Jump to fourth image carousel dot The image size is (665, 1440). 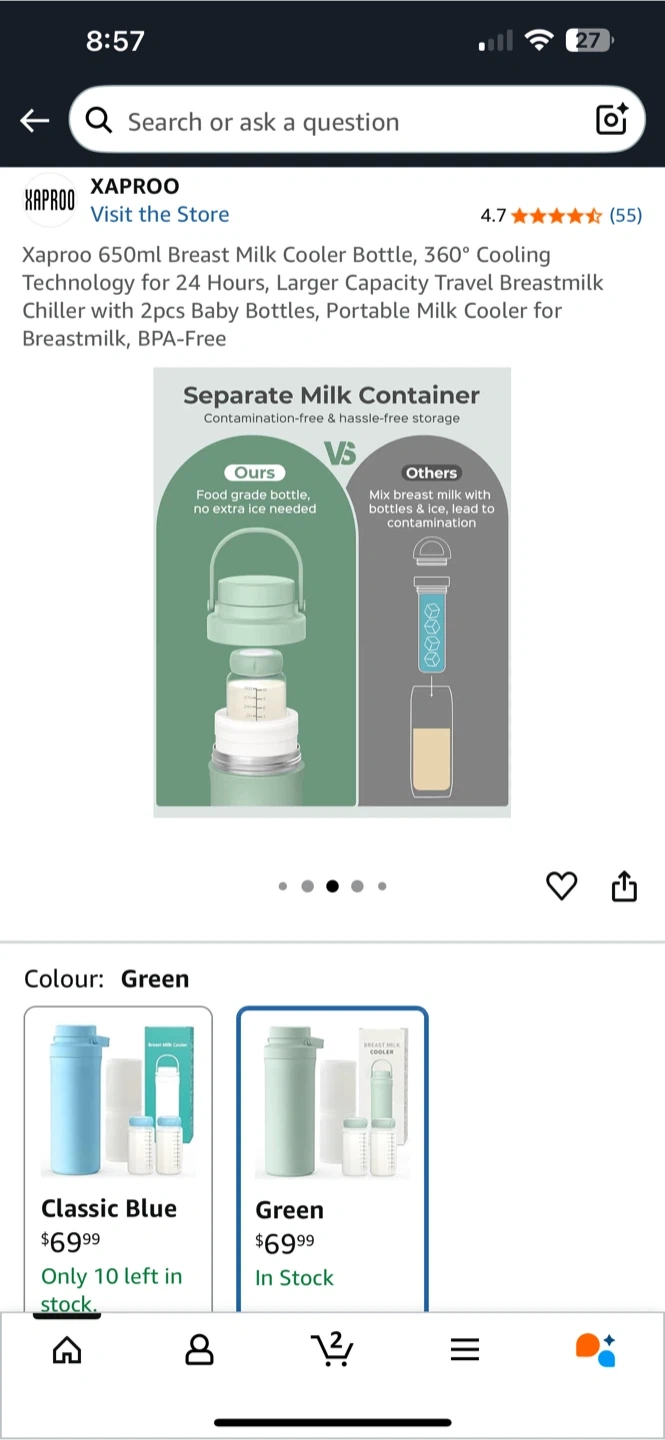click(357, 886)
